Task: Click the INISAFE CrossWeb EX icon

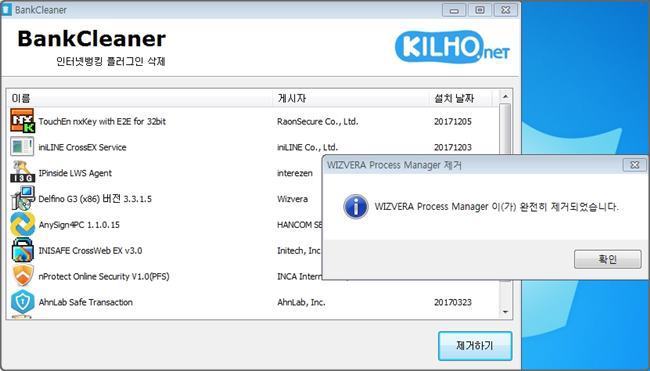Action: tap(22, 250)
